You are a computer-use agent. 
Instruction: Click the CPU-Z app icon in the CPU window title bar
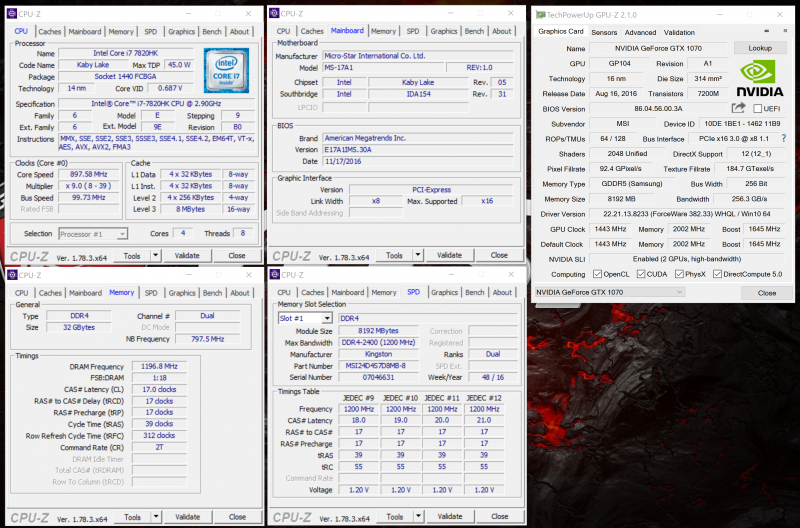pos(12,14)
